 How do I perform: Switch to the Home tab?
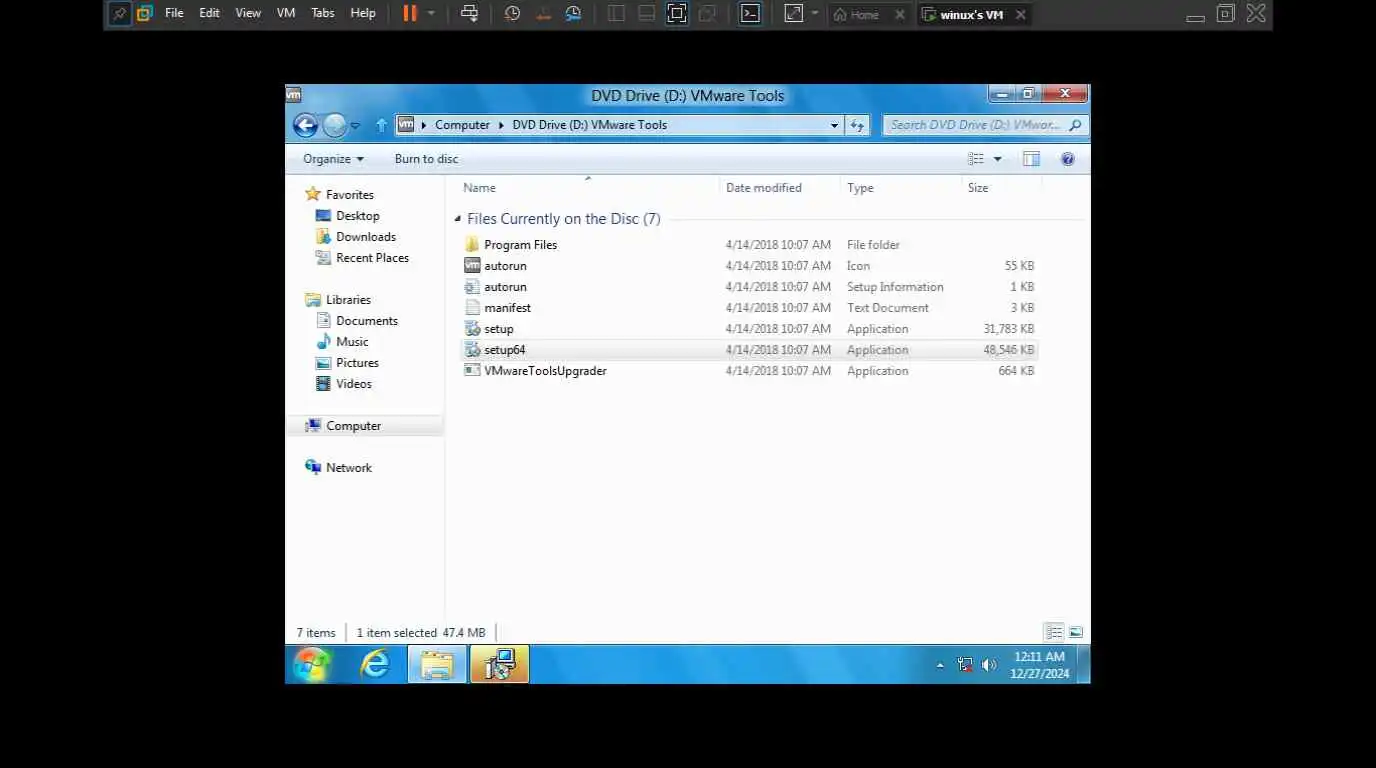point(857,15)
